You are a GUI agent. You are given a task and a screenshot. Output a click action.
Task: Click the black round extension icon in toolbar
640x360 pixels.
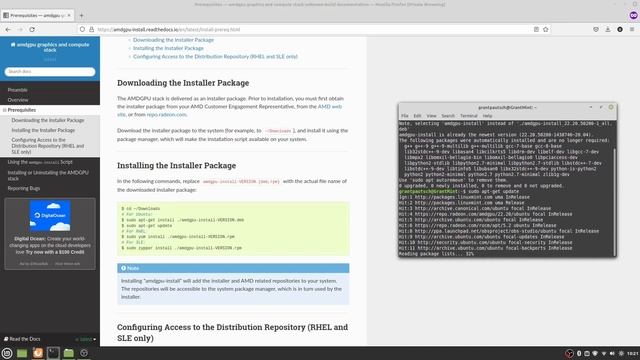coord(620,29)
